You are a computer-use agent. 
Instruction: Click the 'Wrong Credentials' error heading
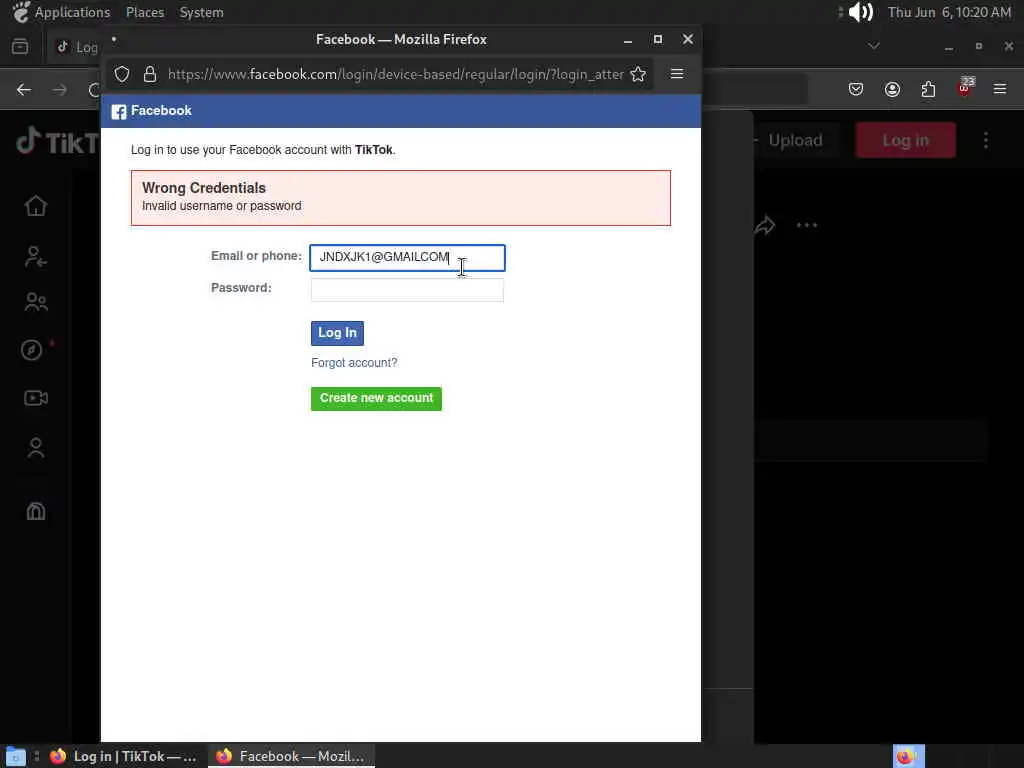coord(204,188)
